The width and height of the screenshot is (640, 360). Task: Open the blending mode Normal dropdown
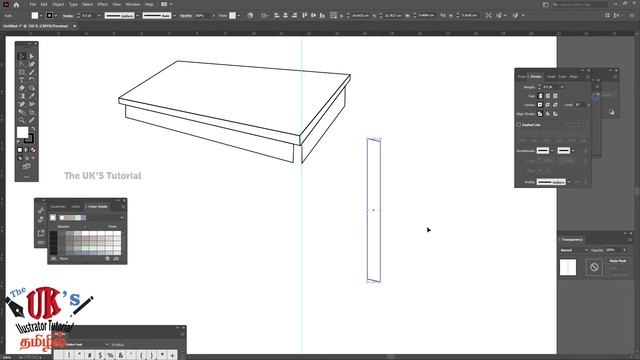[x=574, y=250]
